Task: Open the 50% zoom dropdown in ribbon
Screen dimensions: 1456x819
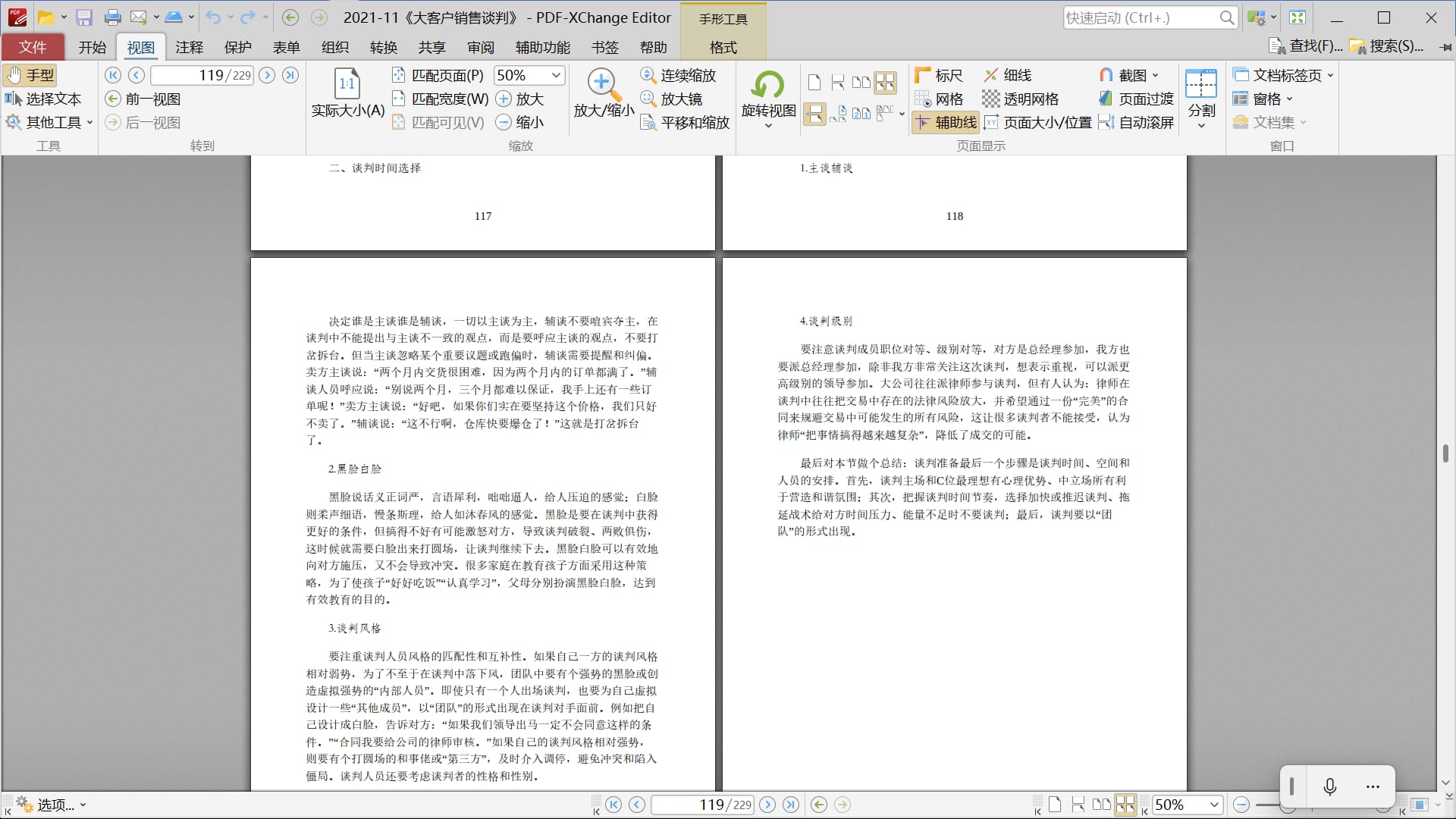Action: (556, 75)
